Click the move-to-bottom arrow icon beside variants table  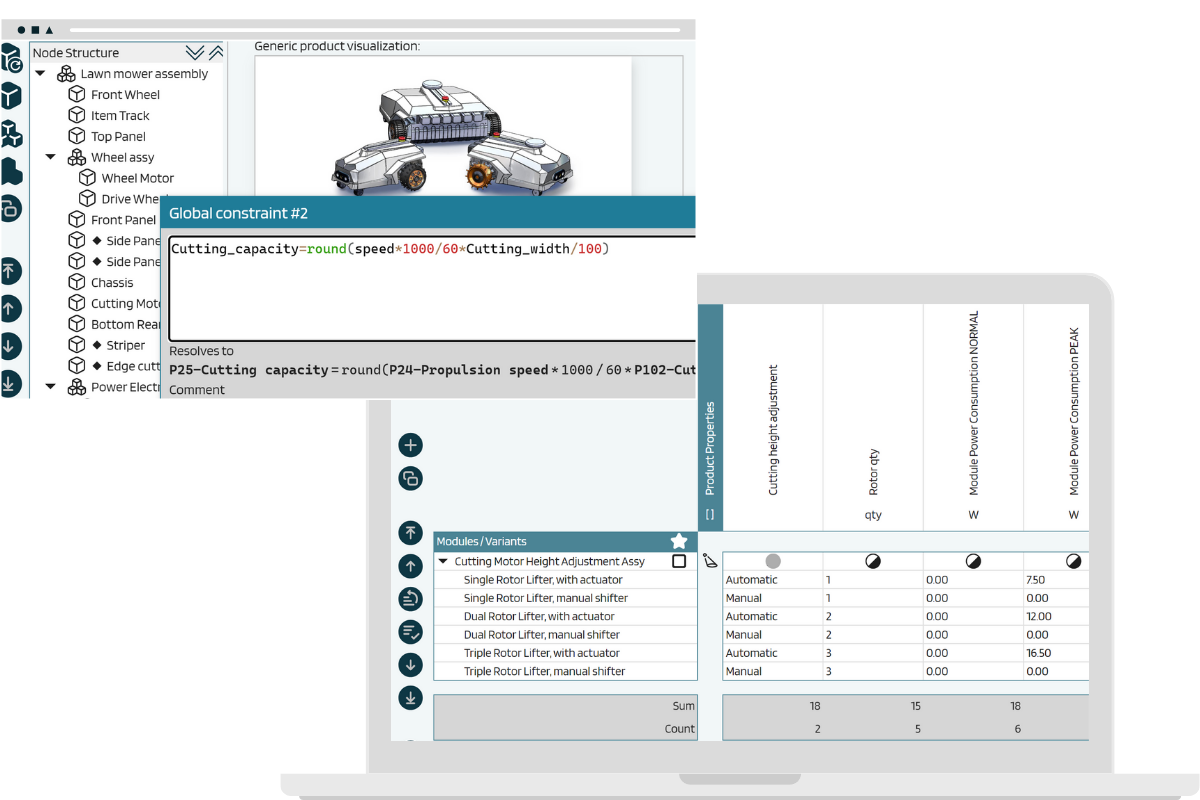coord(410,698)
